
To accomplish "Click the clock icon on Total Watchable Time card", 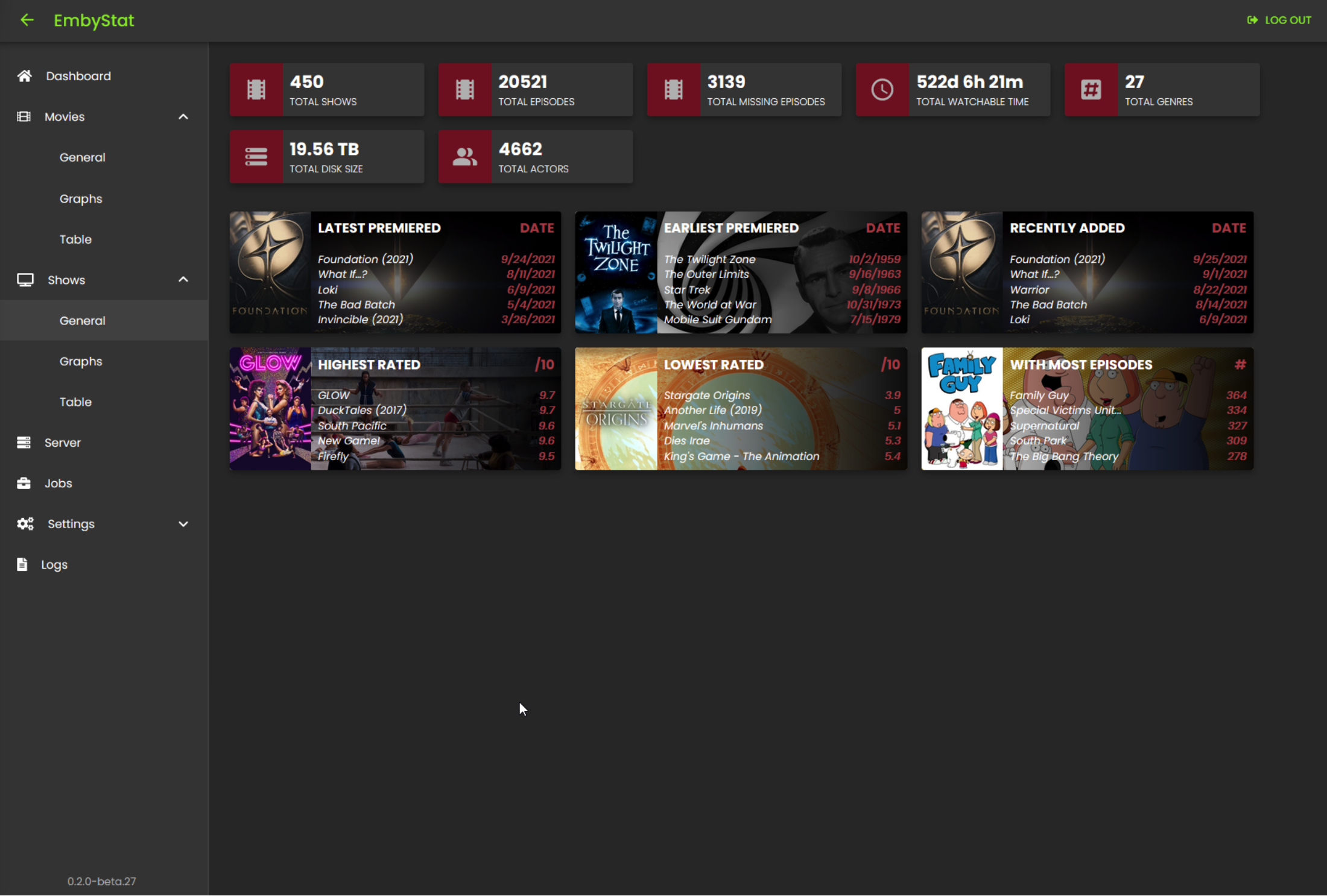I will pyautogui.click(x=882, y=89).
